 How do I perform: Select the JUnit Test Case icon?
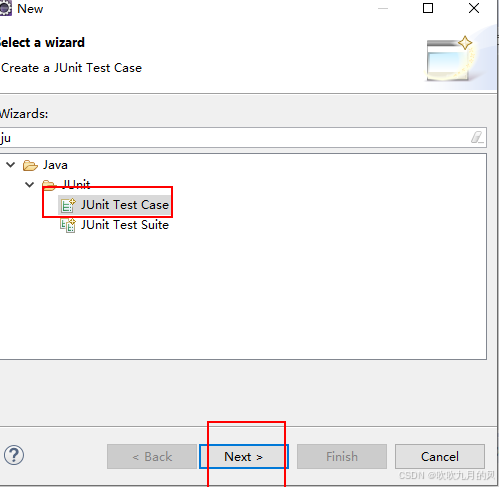point(68,205)
